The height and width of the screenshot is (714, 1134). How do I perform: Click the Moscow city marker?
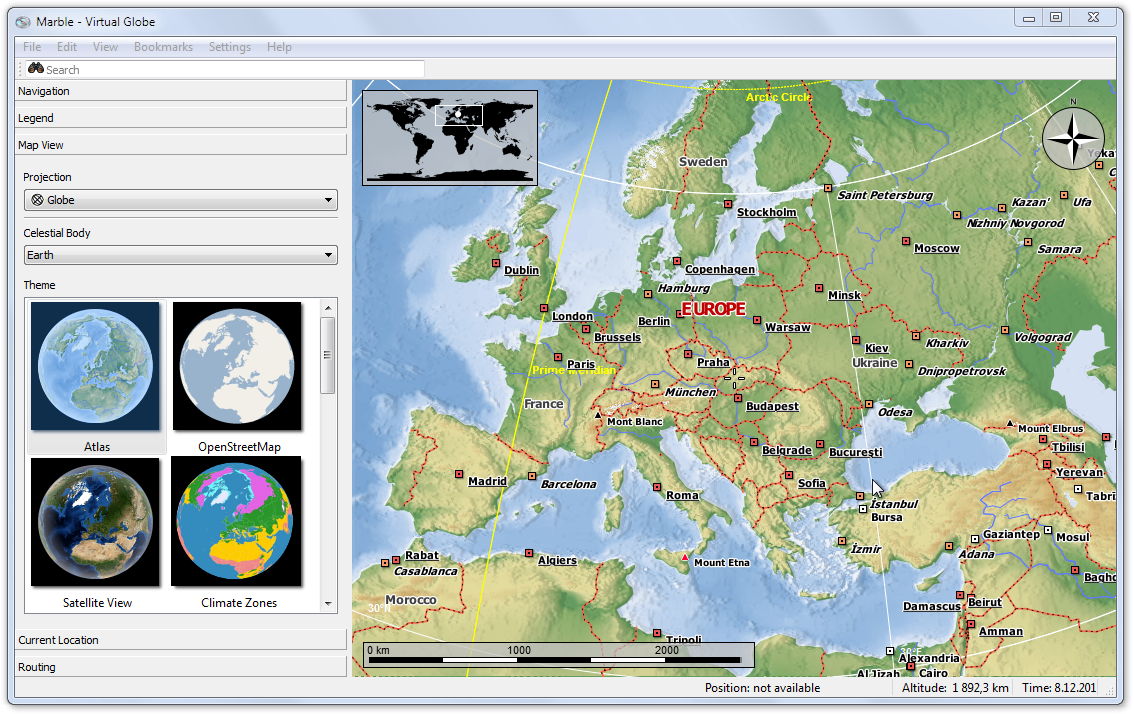[905, 241]
